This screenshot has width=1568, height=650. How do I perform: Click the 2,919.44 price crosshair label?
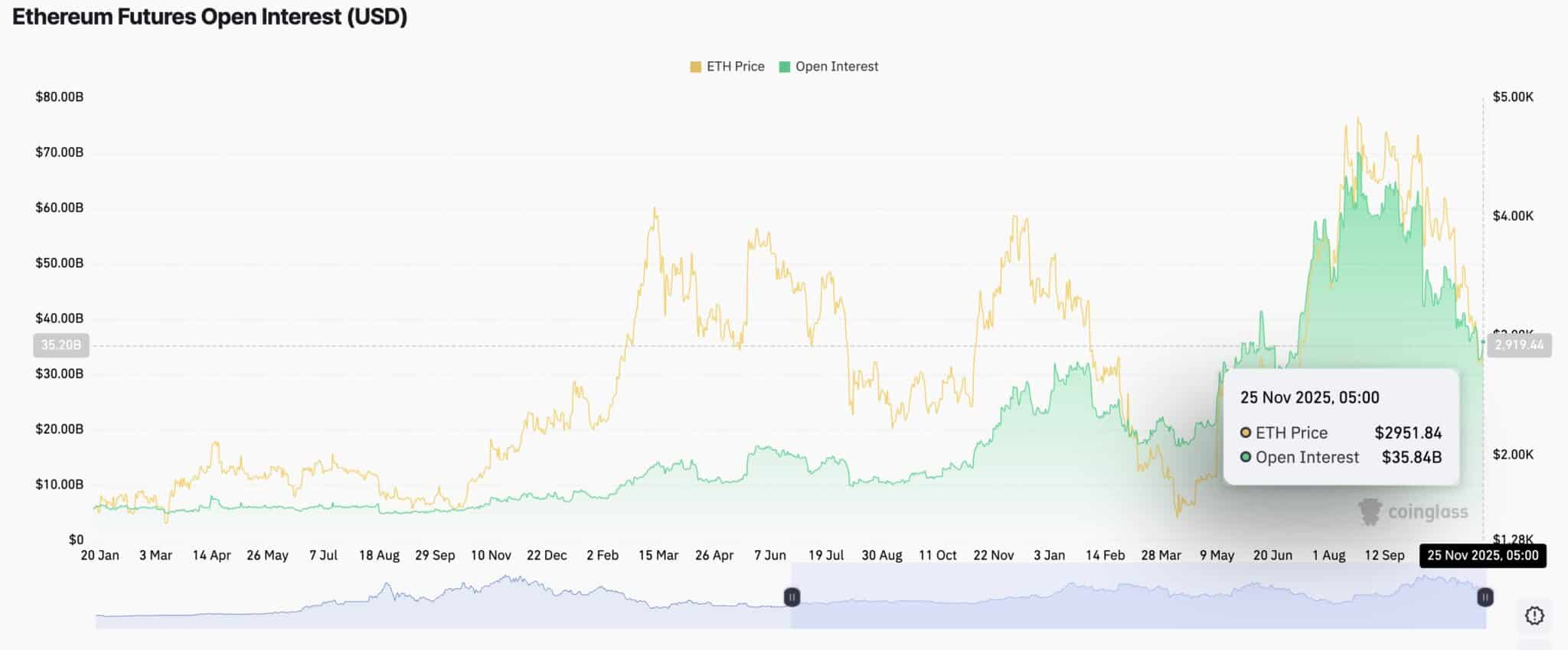[x=1519, y=345]
